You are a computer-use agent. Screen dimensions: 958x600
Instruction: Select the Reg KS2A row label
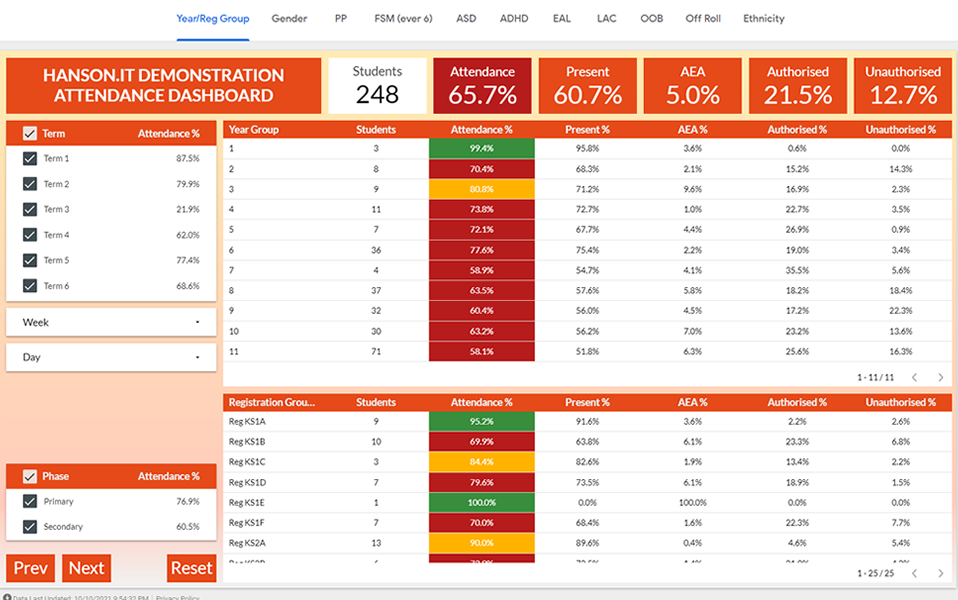pos(247,543)
